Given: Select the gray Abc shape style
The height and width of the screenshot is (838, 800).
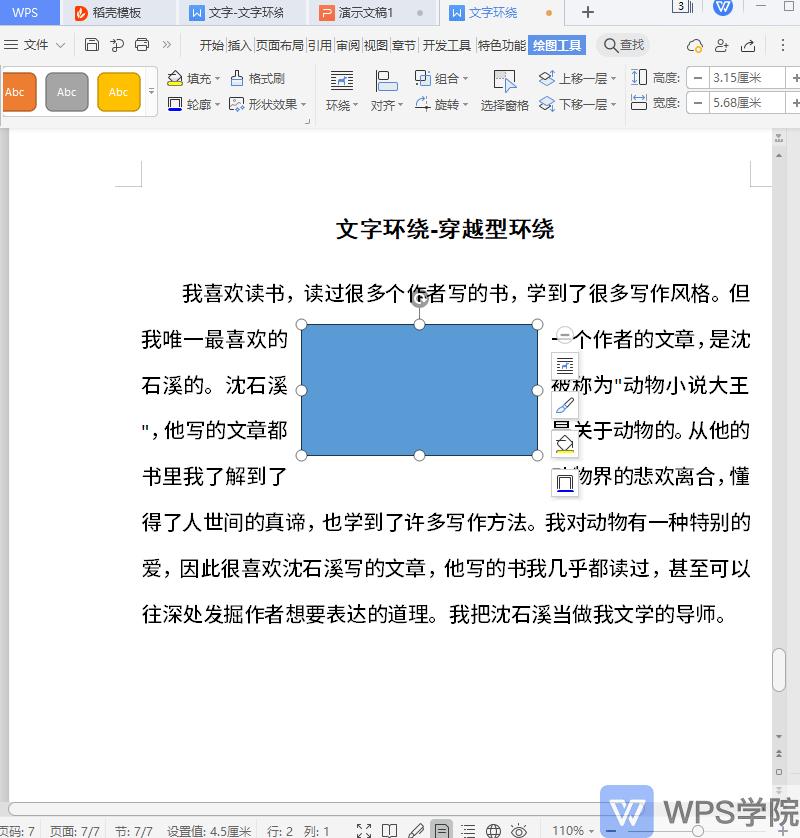Looking at the screenshot, I should coord(67,91).
